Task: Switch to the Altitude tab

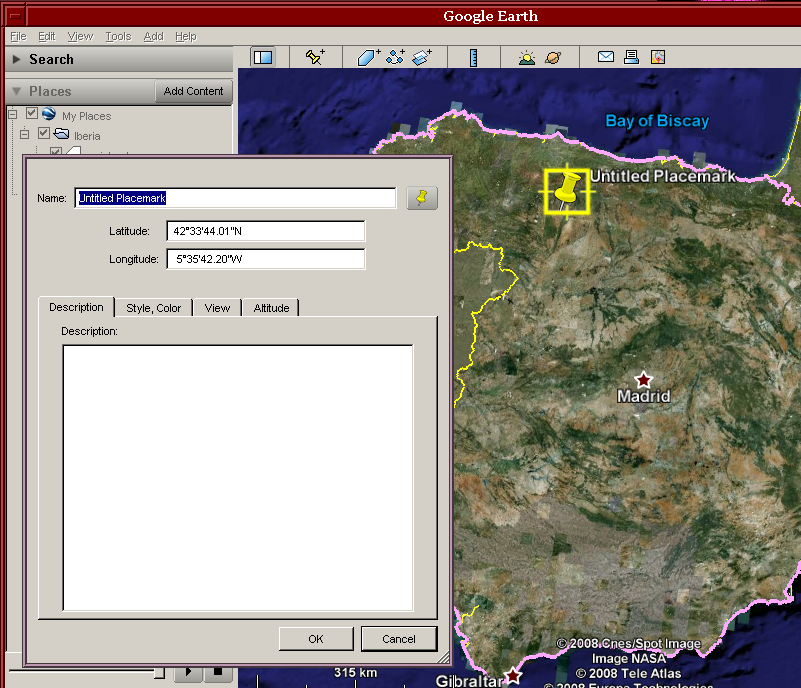Action: 271,308
